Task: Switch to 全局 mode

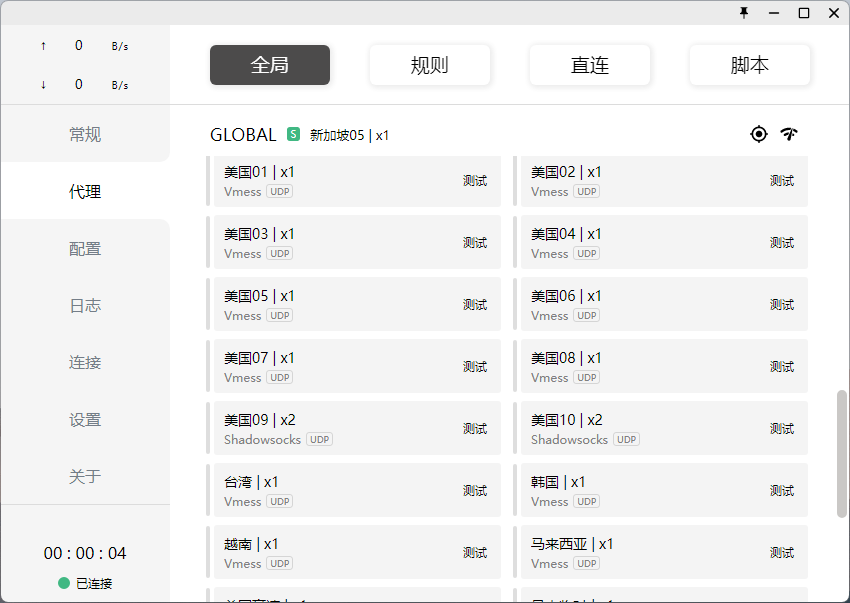Action: (269, 65)
